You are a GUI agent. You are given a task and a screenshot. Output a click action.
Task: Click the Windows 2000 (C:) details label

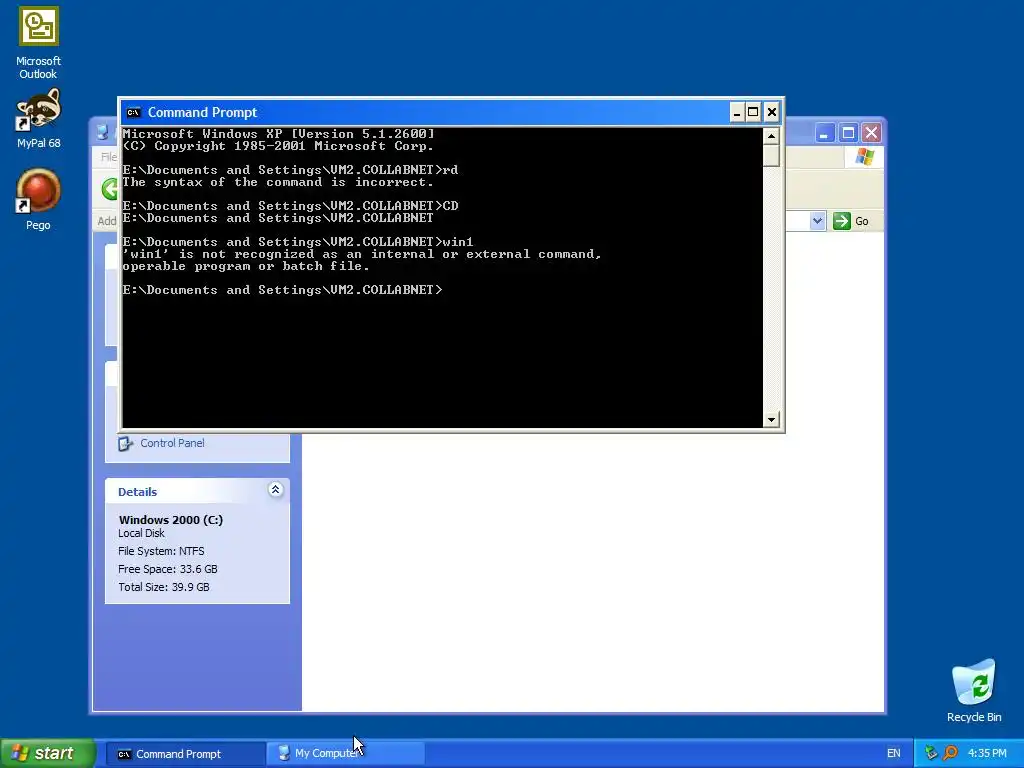pyautogui.click(x=170, y=520)
